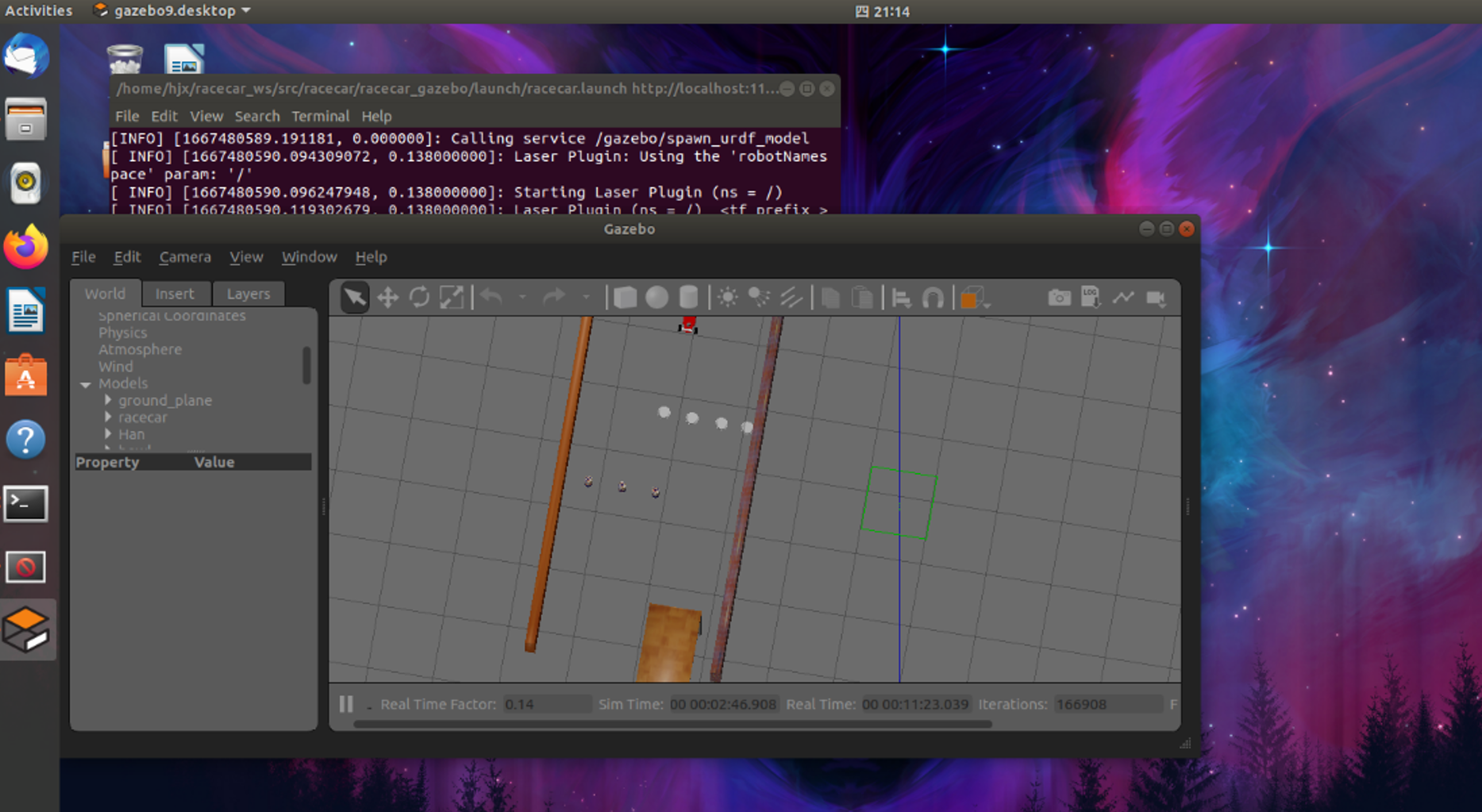Open the Window menu in Gazebo
Image resolution: width=1482 pixels, height=812 pixels.
pos(309,256)
